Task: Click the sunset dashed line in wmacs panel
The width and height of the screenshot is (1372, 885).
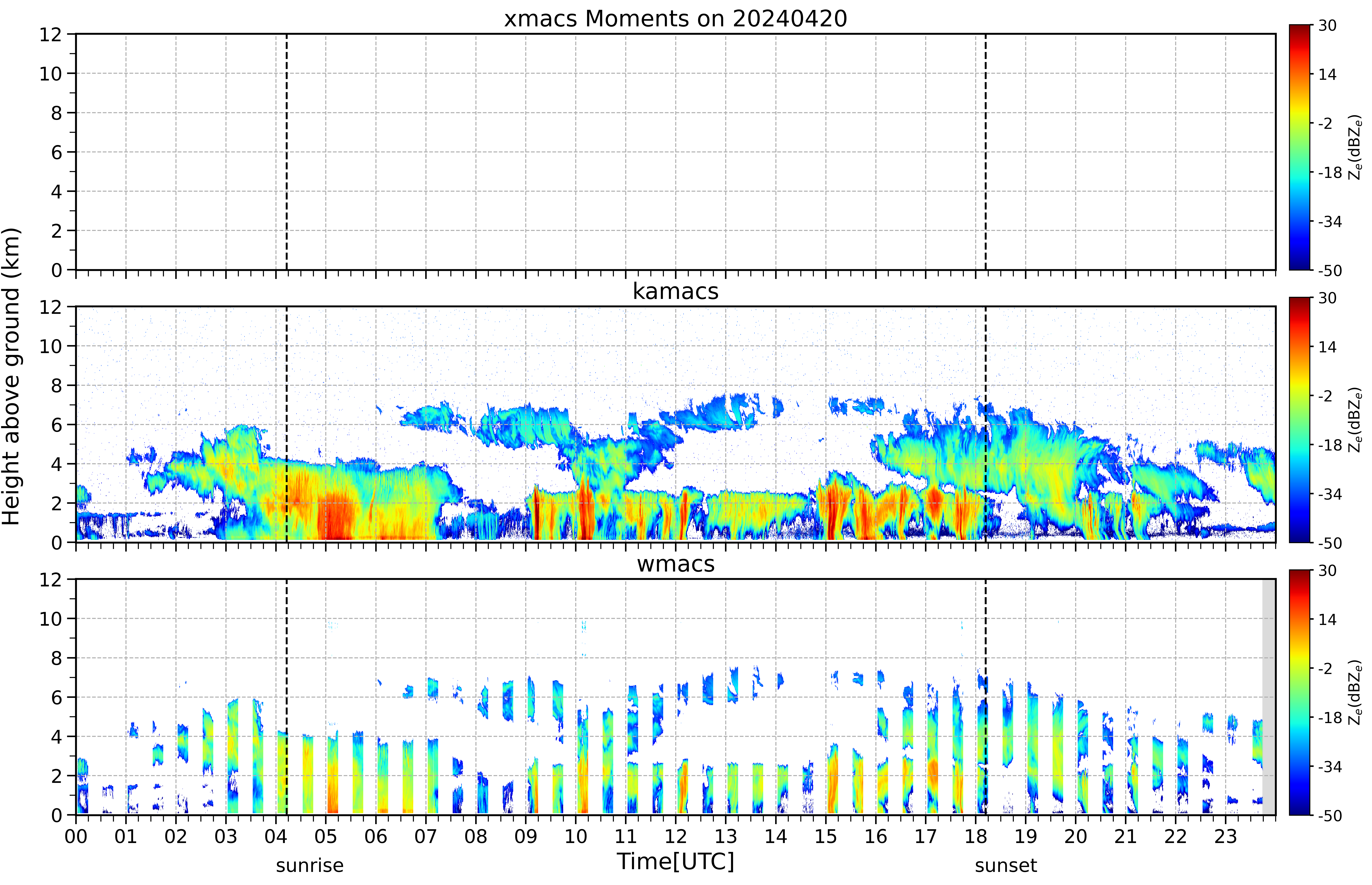Action: pyautogui.click(x=986, y=697)
